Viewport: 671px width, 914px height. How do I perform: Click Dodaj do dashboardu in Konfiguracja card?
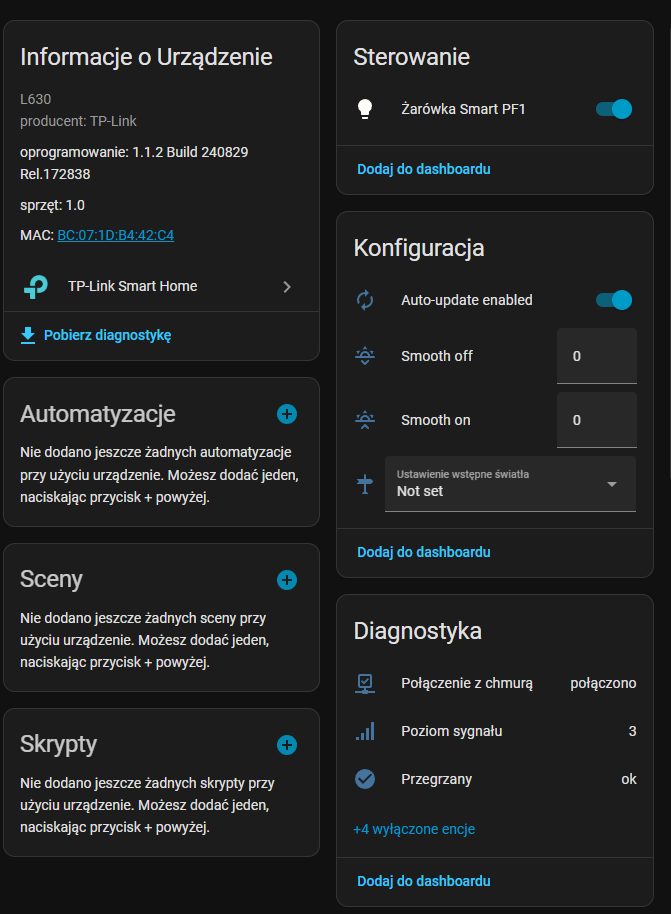(x=424, y=552)
